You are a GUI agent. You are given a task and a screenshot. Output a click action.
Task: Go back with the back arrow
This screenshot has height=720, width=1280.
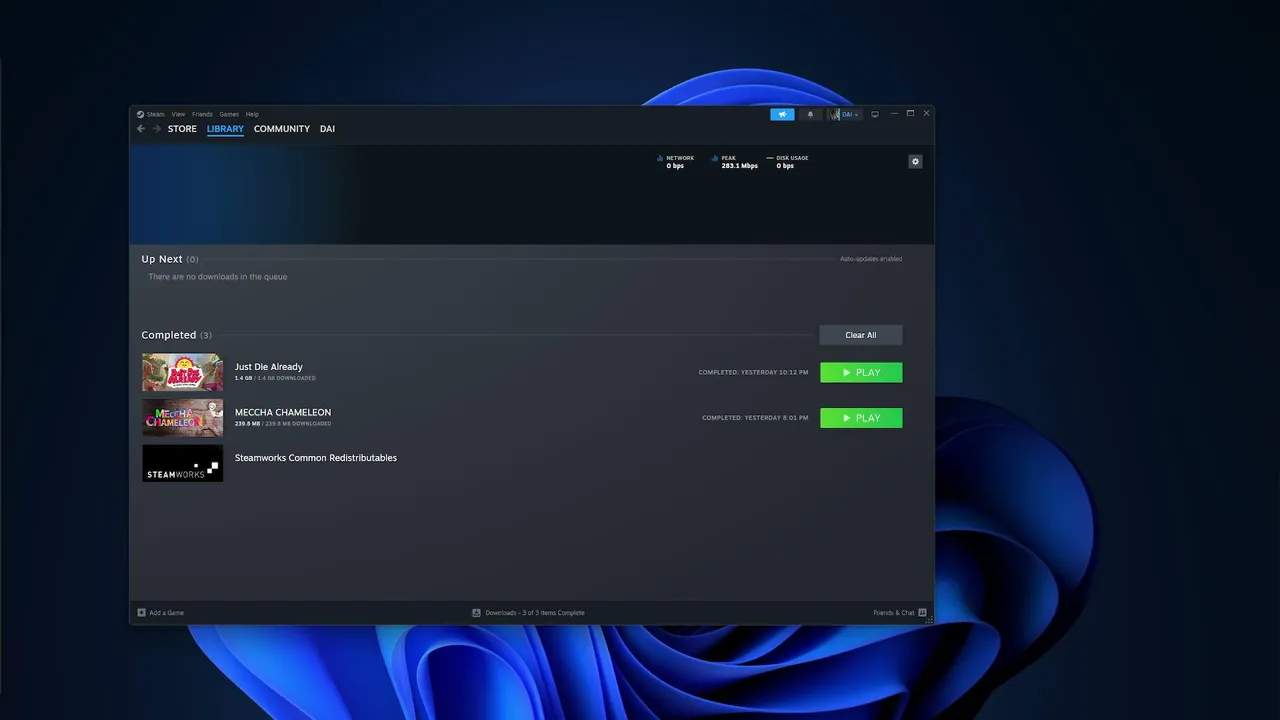(x=141, y=129)
